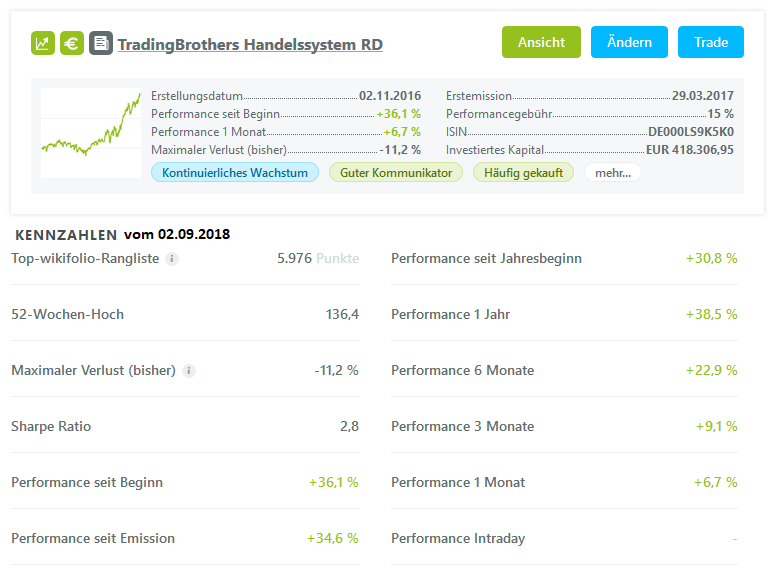Click the Kennzahlen Maximaler Verlust -11,2 % value
The width and height of the screenshot is (774, 575).
tap(337, 371)
